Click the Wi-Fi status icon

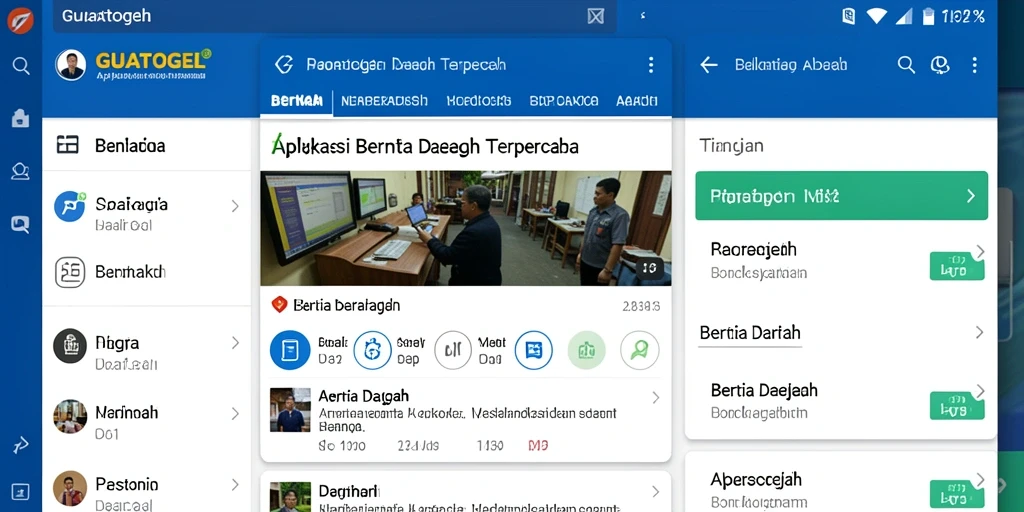[x=876, y=16]
